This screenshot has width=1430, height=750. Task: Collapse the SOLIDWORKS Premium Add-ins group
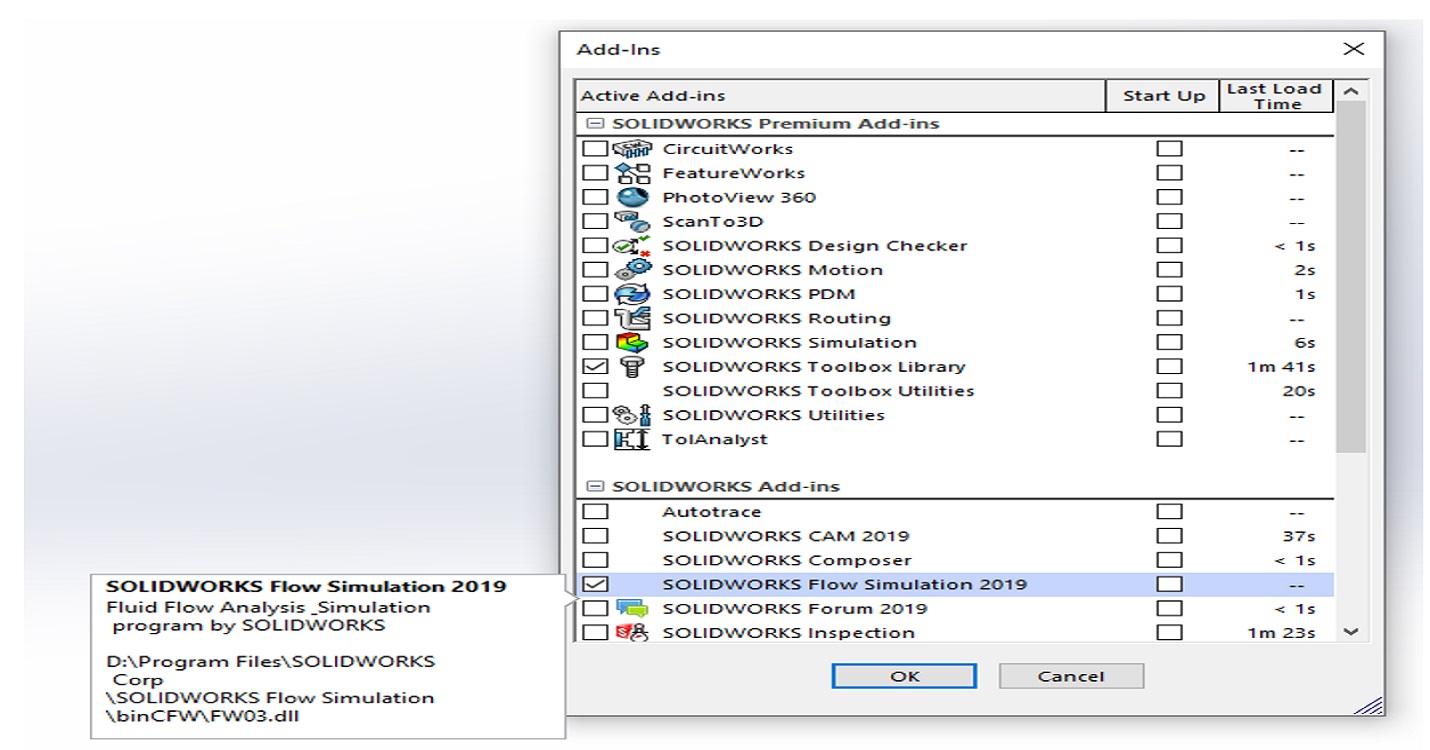[x=596, y=124]
